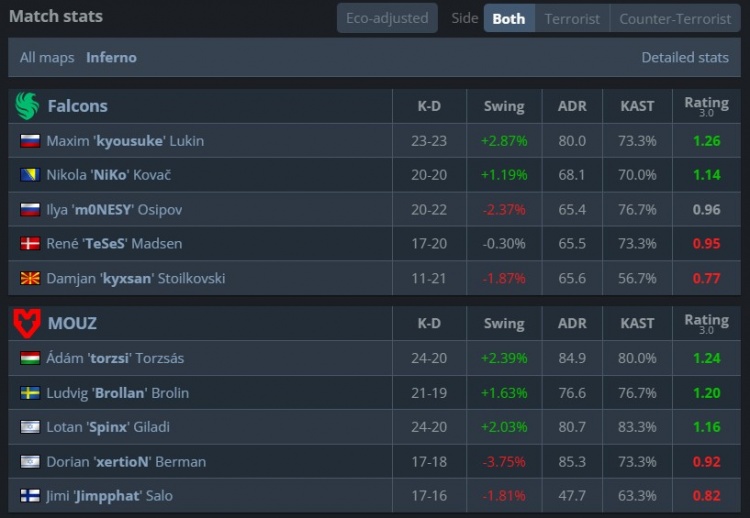The image size is (750, 518).
Task: Click the MOUZ heart logo icon
Action: point(27,323)
